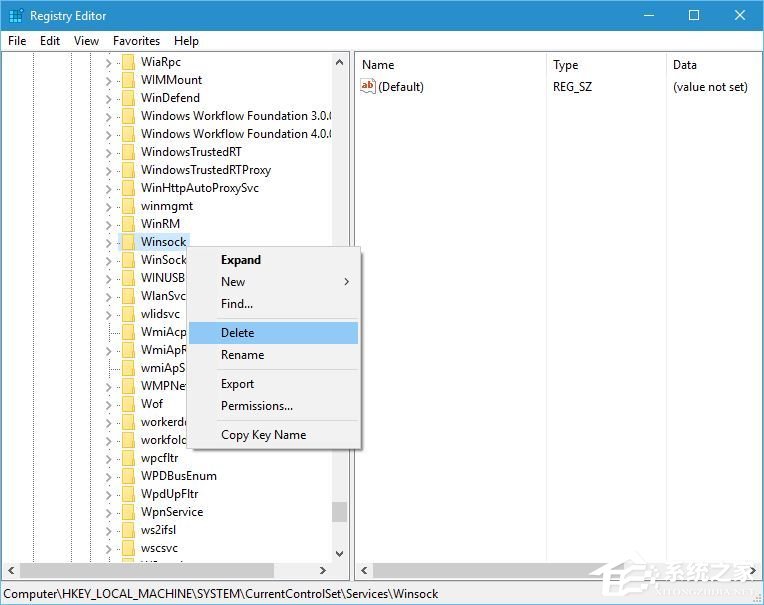Select Permissions... in the context menu
This screenshot has height=605, width=764.
[x=257, y=406]
